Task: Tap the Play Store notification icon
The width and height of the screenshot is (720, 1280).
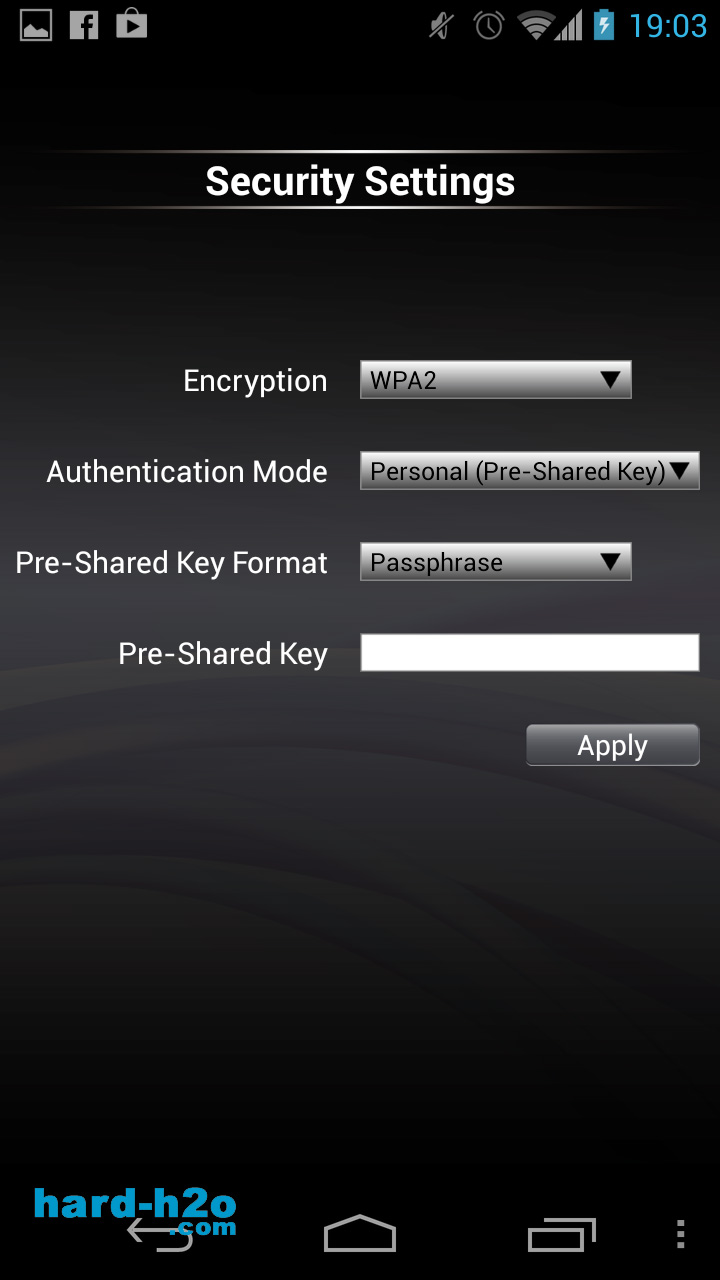Action: pyautogui.click(x=131, y=25)
